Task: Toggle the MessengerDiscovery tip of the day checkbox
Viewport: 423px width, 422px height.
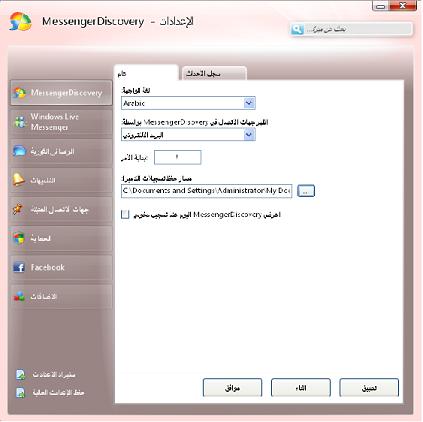Action: pyautogui.click(x=125, y=215)
